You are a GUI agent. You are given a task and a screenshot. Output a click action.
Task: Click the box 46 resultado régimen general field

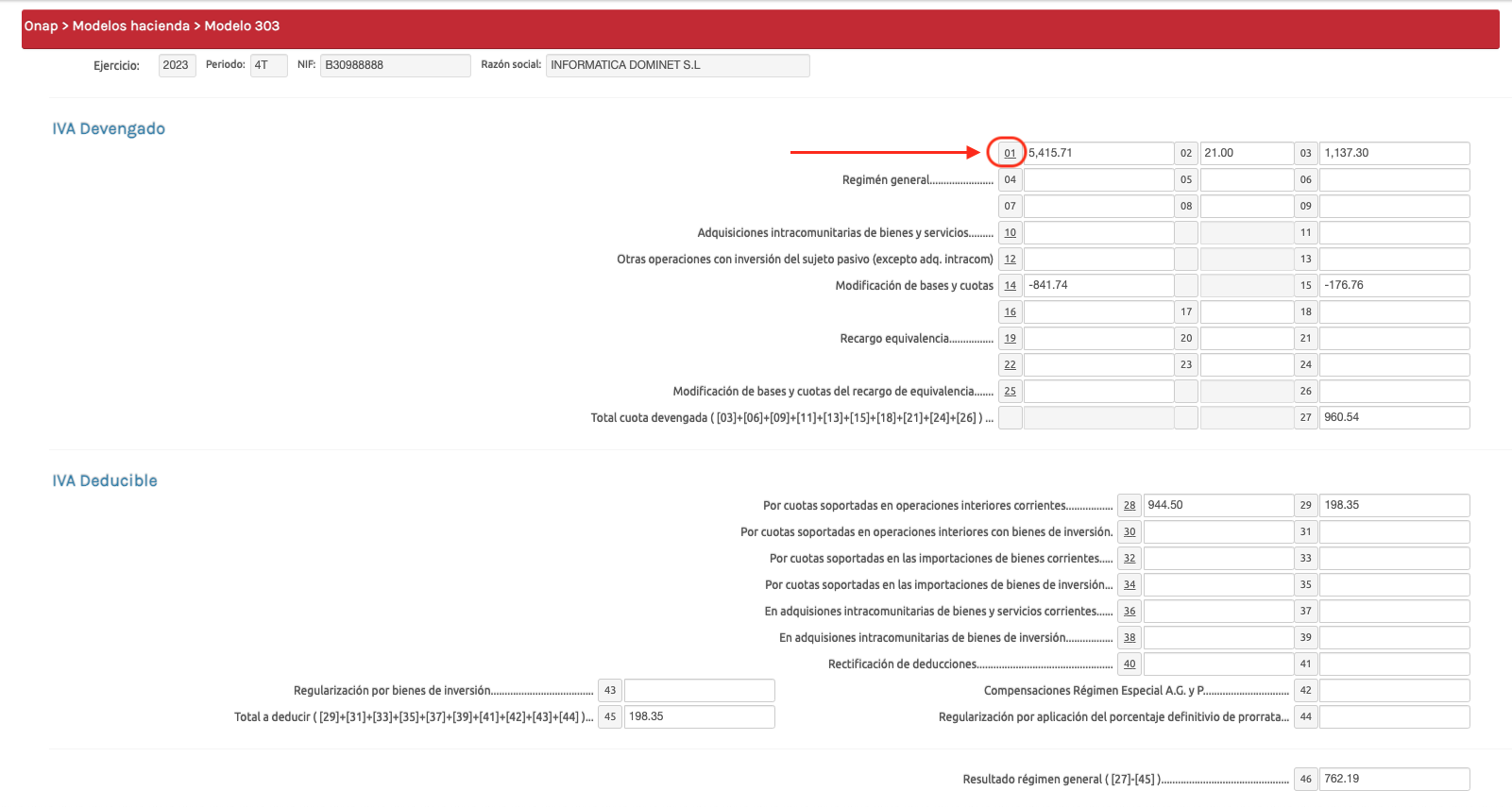[1394, 779]
